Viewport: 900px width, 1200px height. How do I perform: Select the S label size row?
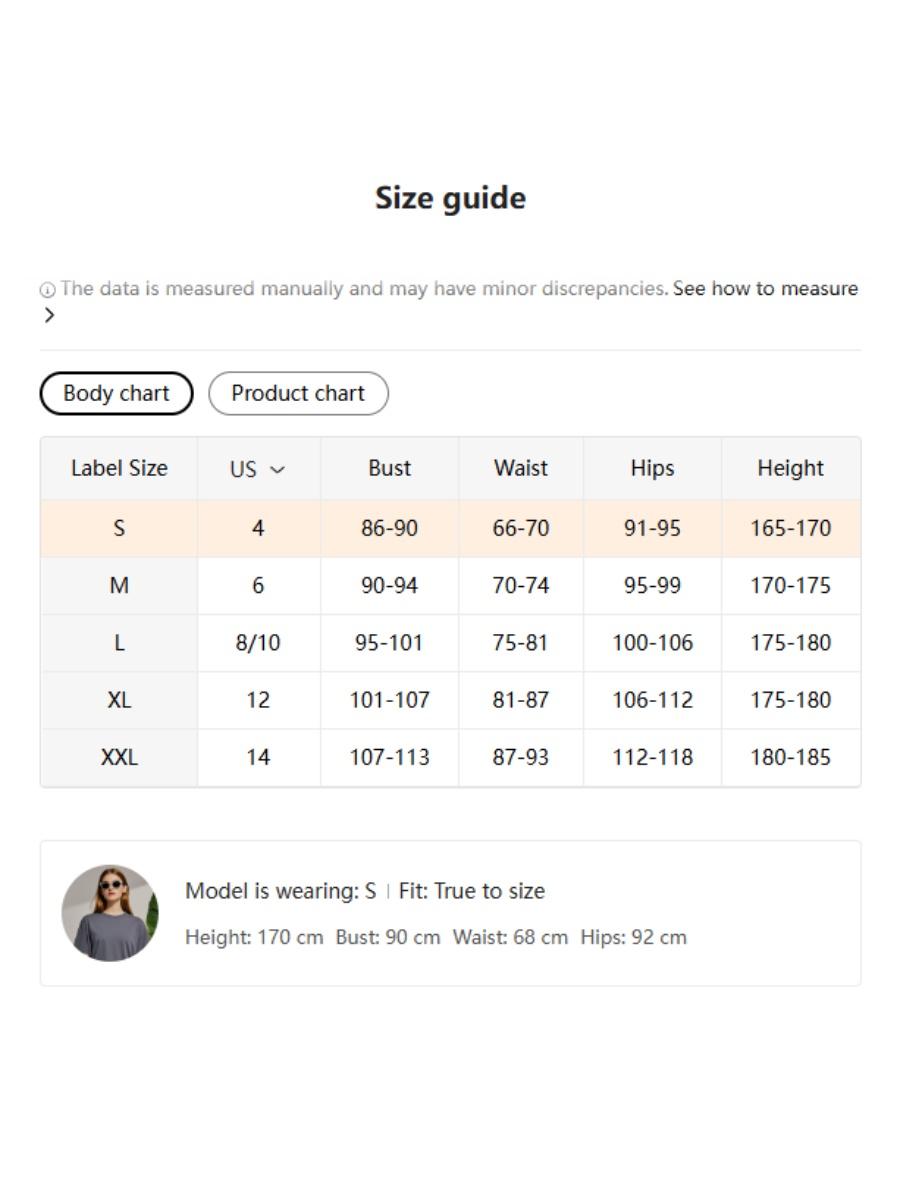pyautogui.click(x=119, y=528)
